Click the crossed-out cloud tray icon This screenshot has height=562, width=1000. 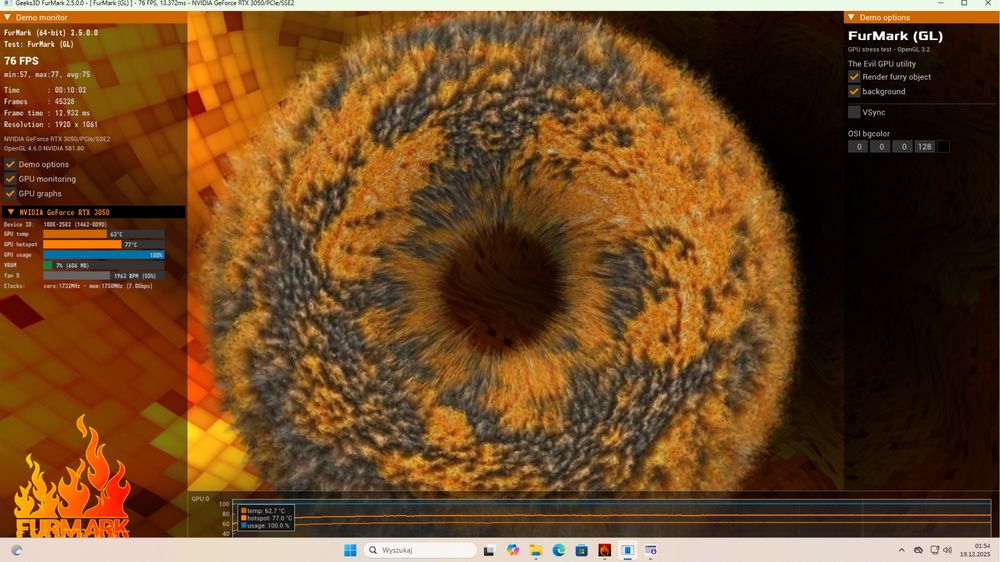click(x=918, y=550)
